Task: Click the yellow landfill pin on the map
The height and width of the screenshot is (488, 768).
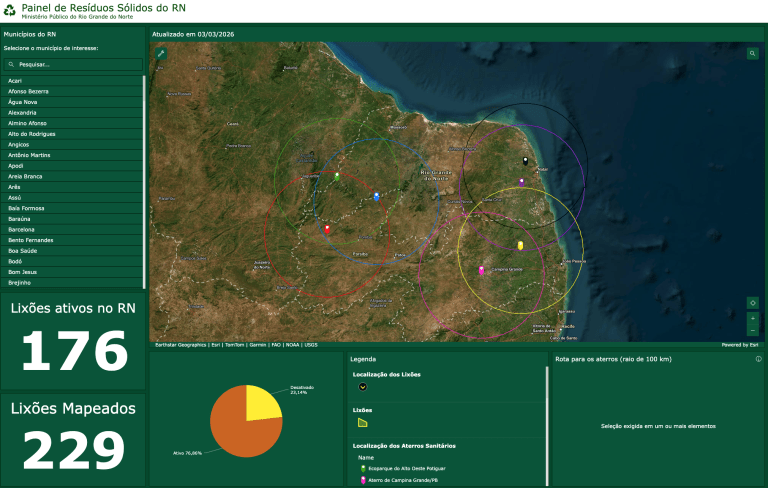Action: [520, 245]
